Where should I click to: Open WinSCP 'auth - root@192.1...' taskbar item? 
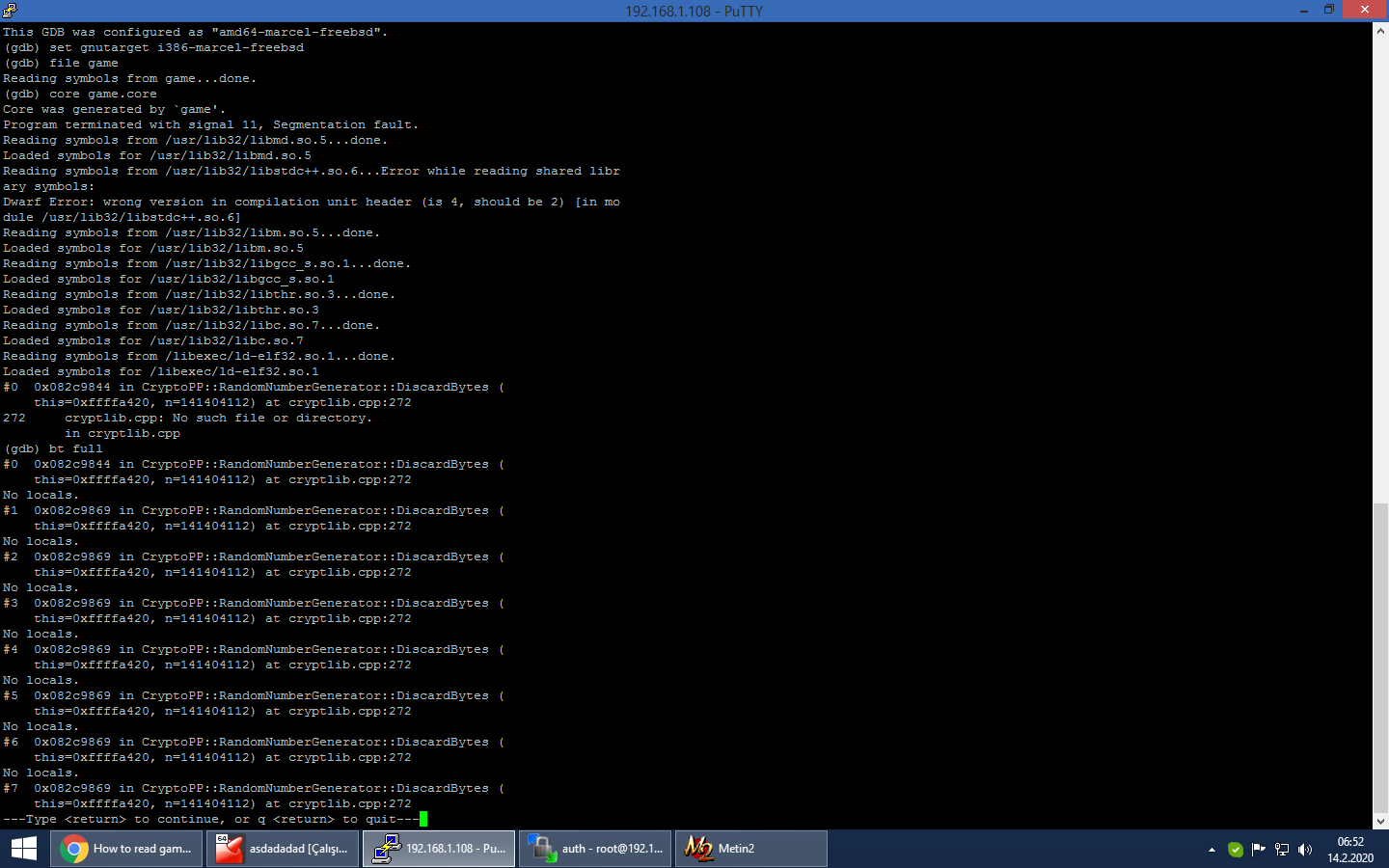[x=595, y=849]
